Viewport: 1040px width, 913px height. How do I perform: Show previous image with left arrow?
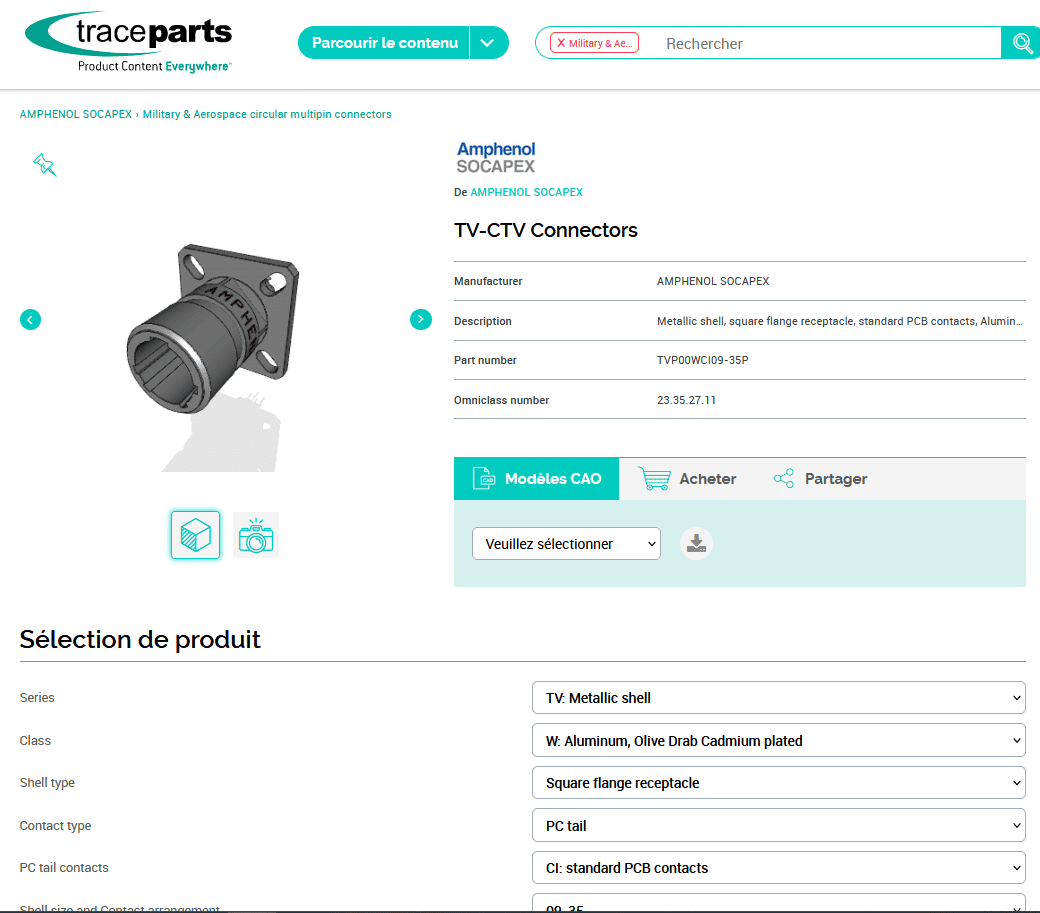31,319
